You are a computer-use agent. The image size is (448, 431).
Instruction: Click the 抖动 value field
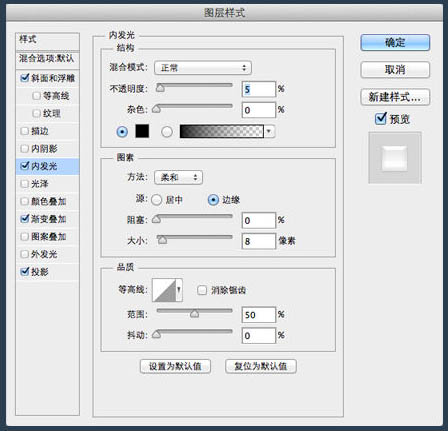tap(259, 335)
